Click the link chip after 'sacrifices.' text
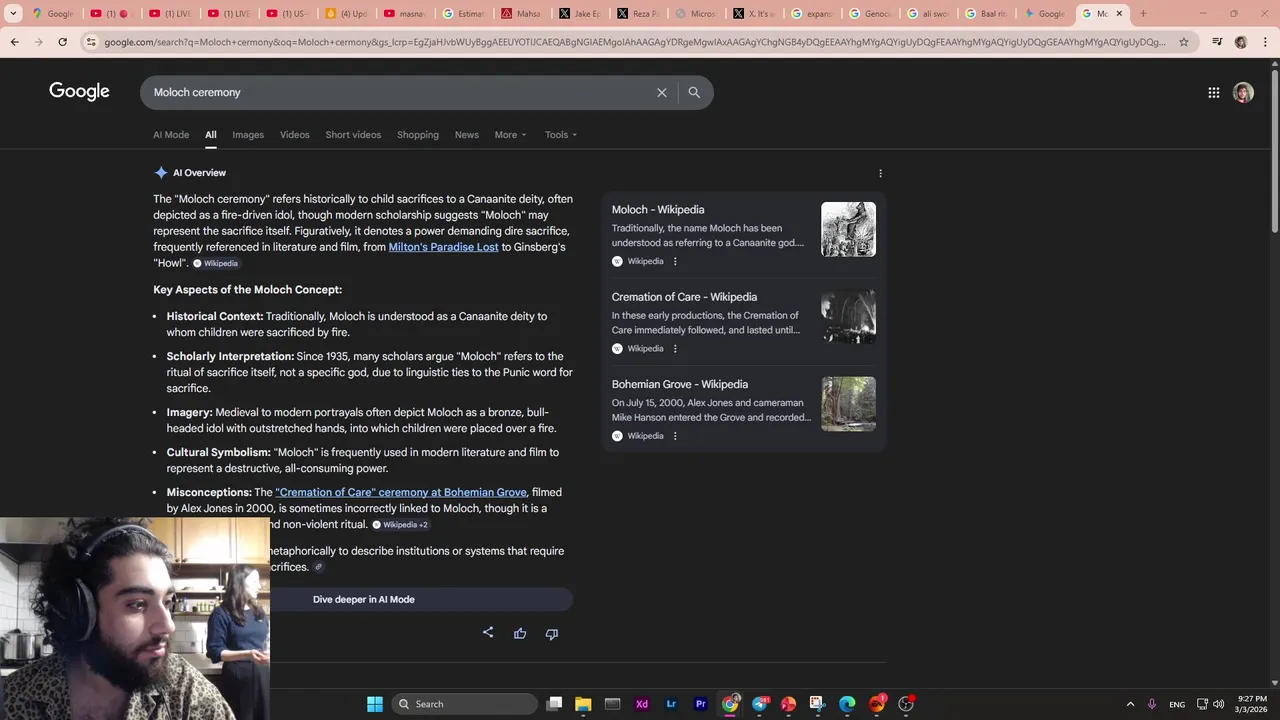Screen dimensions: 1280x720 (x=318, y=567)
